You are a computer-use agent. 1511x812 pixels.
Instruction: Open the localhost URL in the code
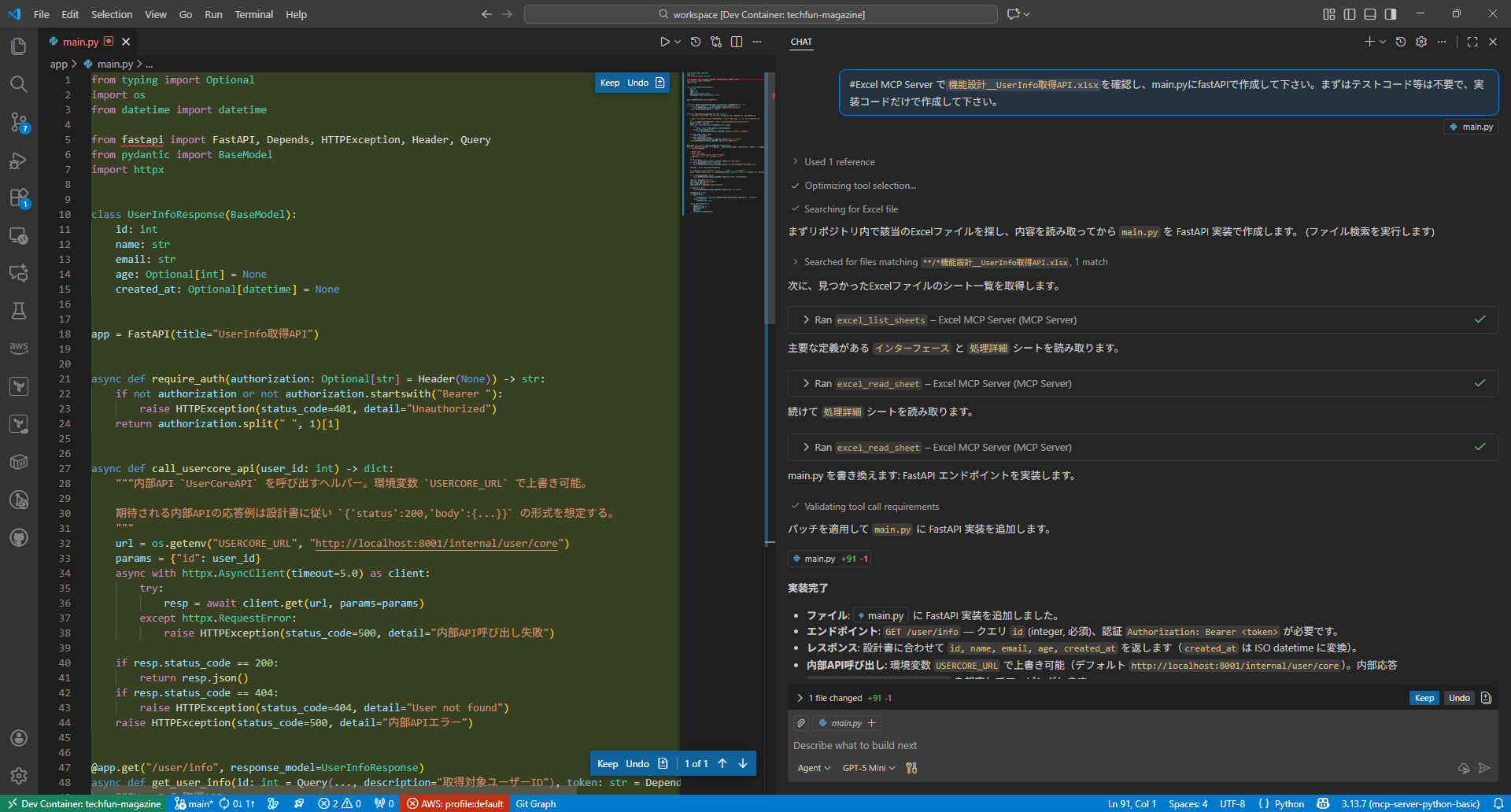tap(438, 543)
